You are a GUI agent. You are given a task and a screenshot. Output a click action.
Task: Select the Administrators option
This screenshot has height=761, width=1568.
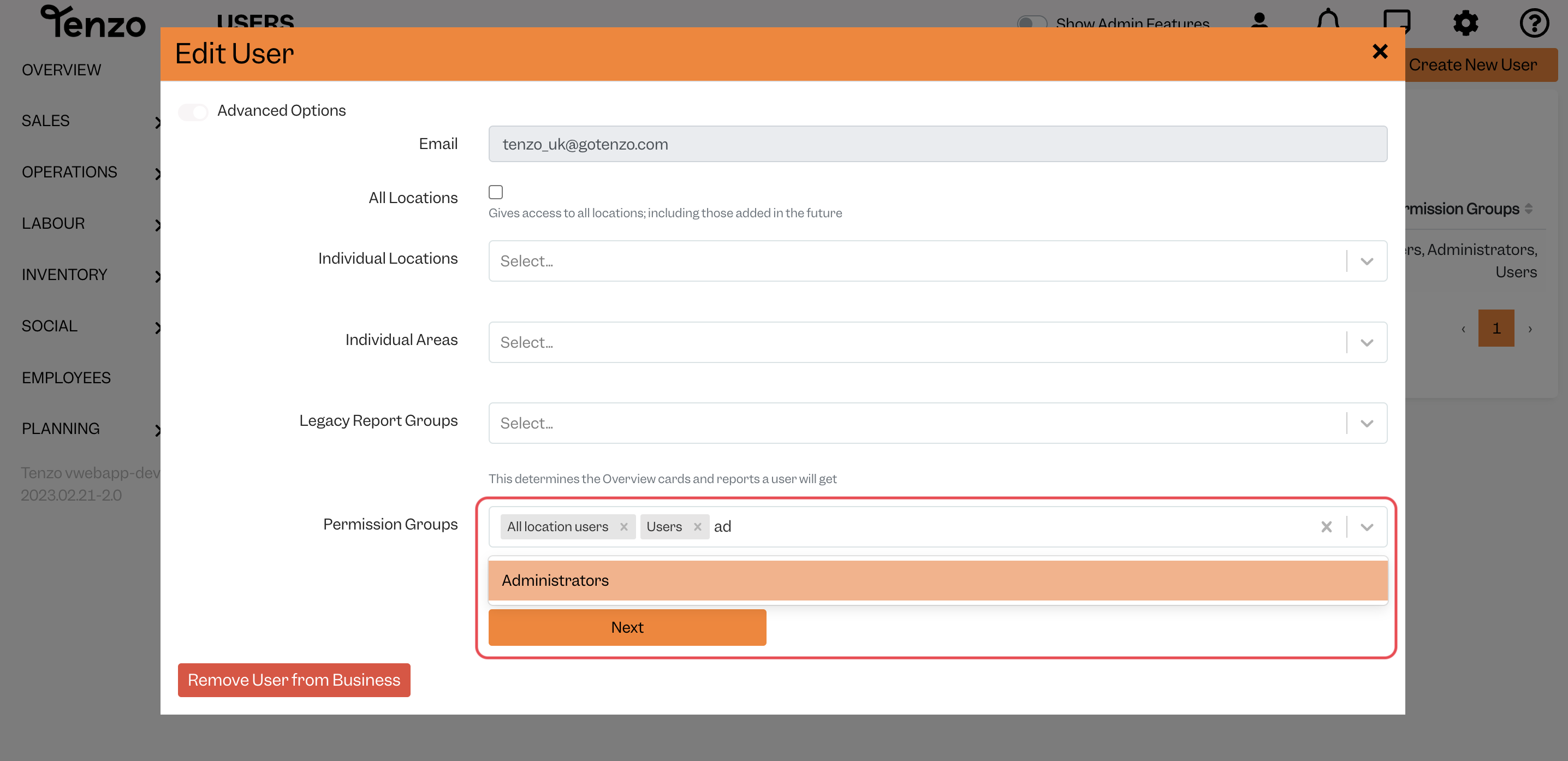click(x=938, y=581)
